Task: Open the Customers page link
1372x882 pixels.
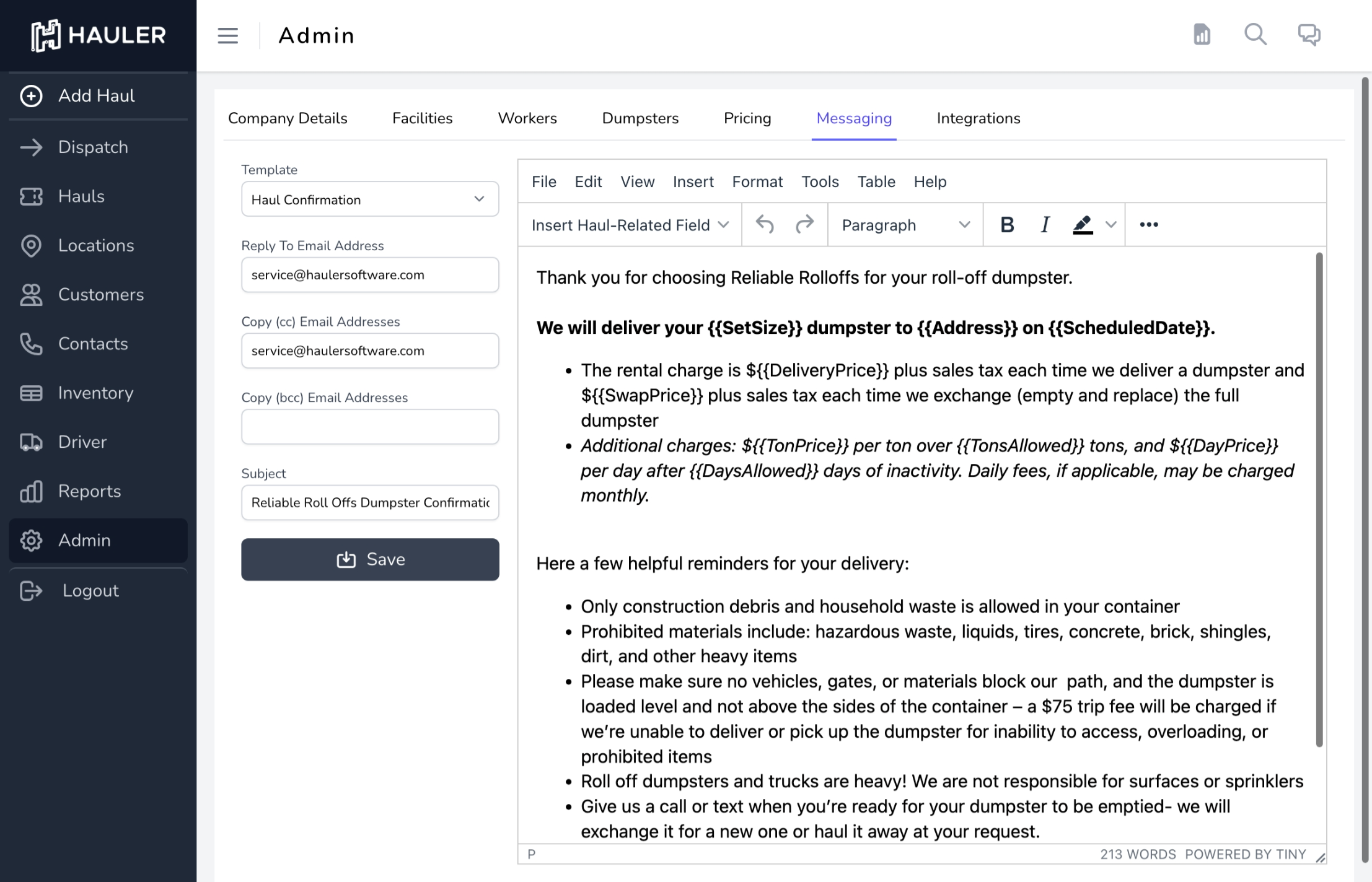Action: tap(98, 295)
